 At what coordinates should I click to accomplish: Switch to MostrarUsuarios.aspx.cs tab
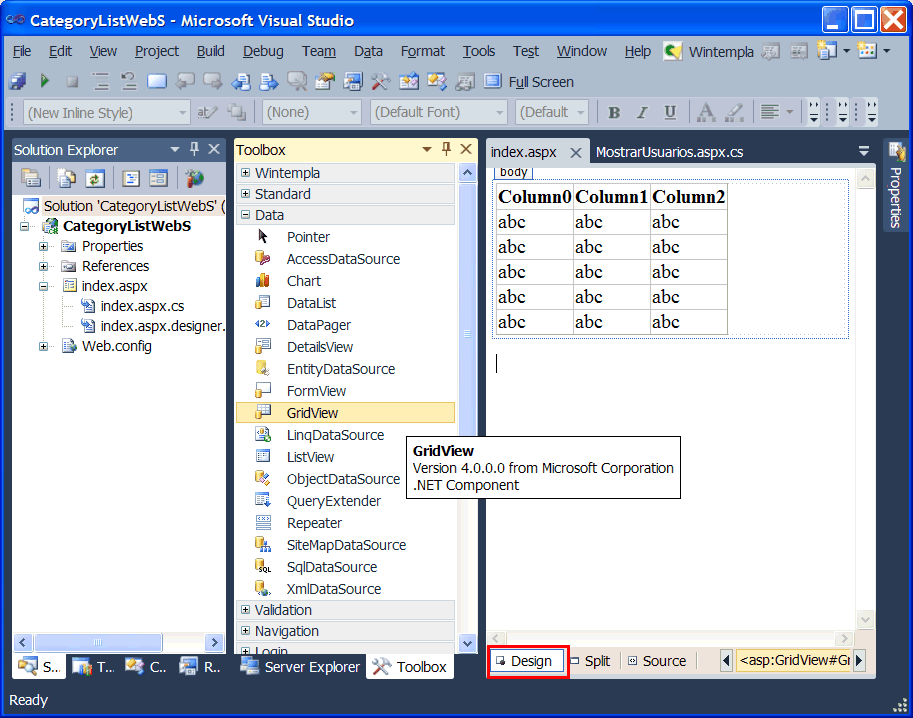click(670, 152)
